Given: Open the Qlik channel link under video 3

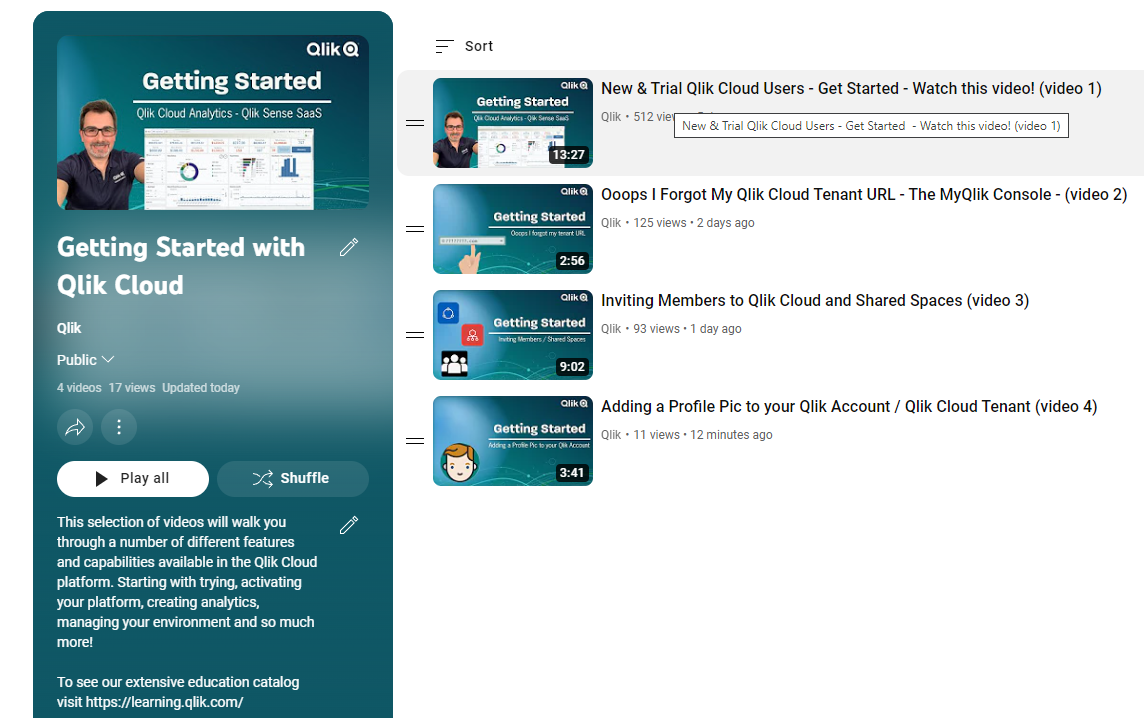Looking at the screenshot, I should (610, 328).
